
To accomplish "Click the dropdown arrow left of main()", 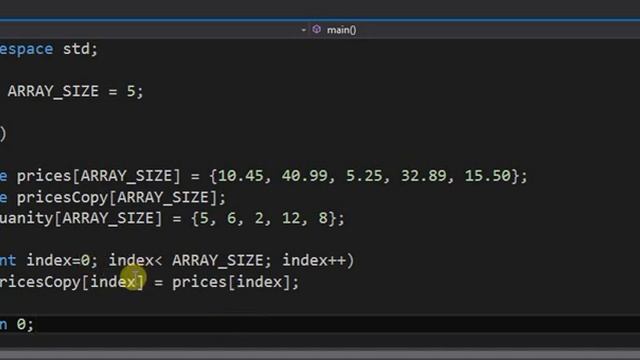I will tap(303, 30).
